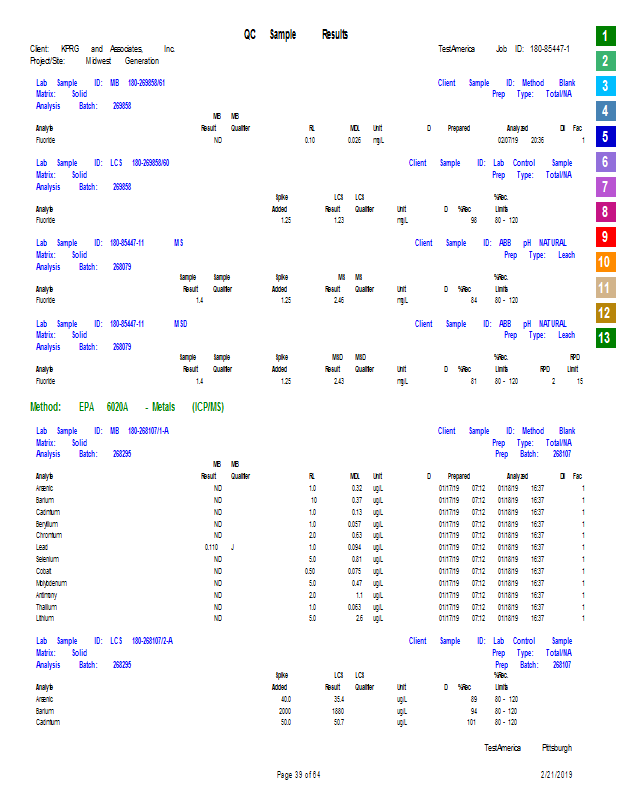Screen dimensions: 618x800
Task: Jump to the gold tab 12
Action: (604, 313)
